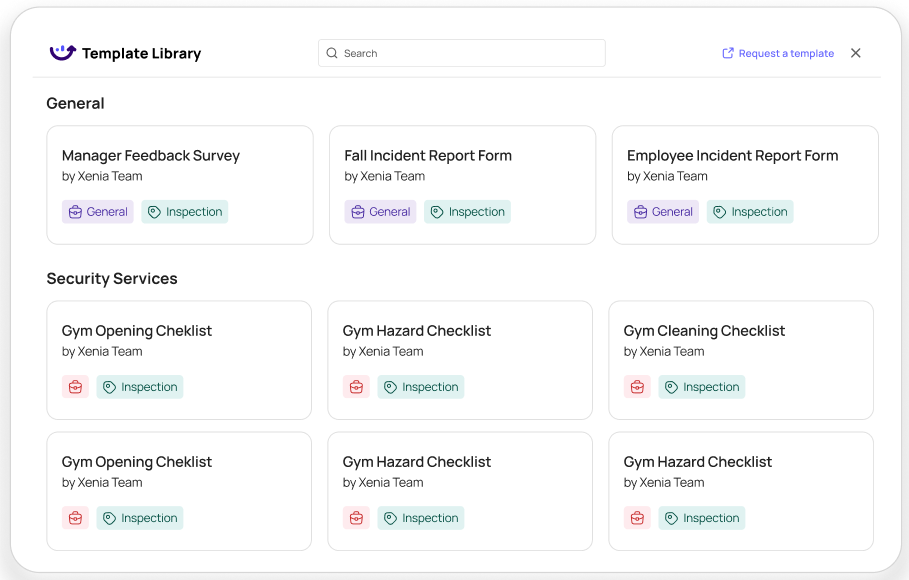Click the external link icon near Request a template
Image resolution: width=909 pixels, height=580 pixels.
728,53
